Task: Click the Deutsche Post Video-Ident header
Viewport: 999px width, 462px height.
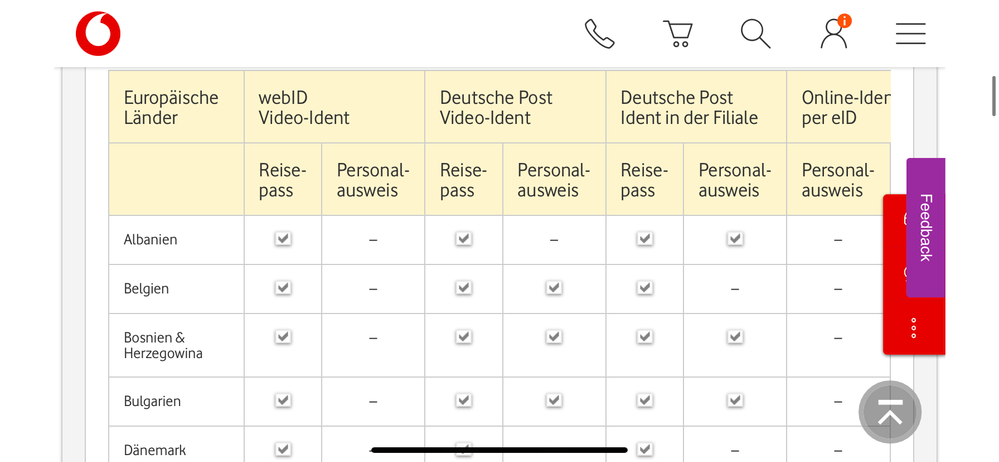Action: [x=496, y=108]
